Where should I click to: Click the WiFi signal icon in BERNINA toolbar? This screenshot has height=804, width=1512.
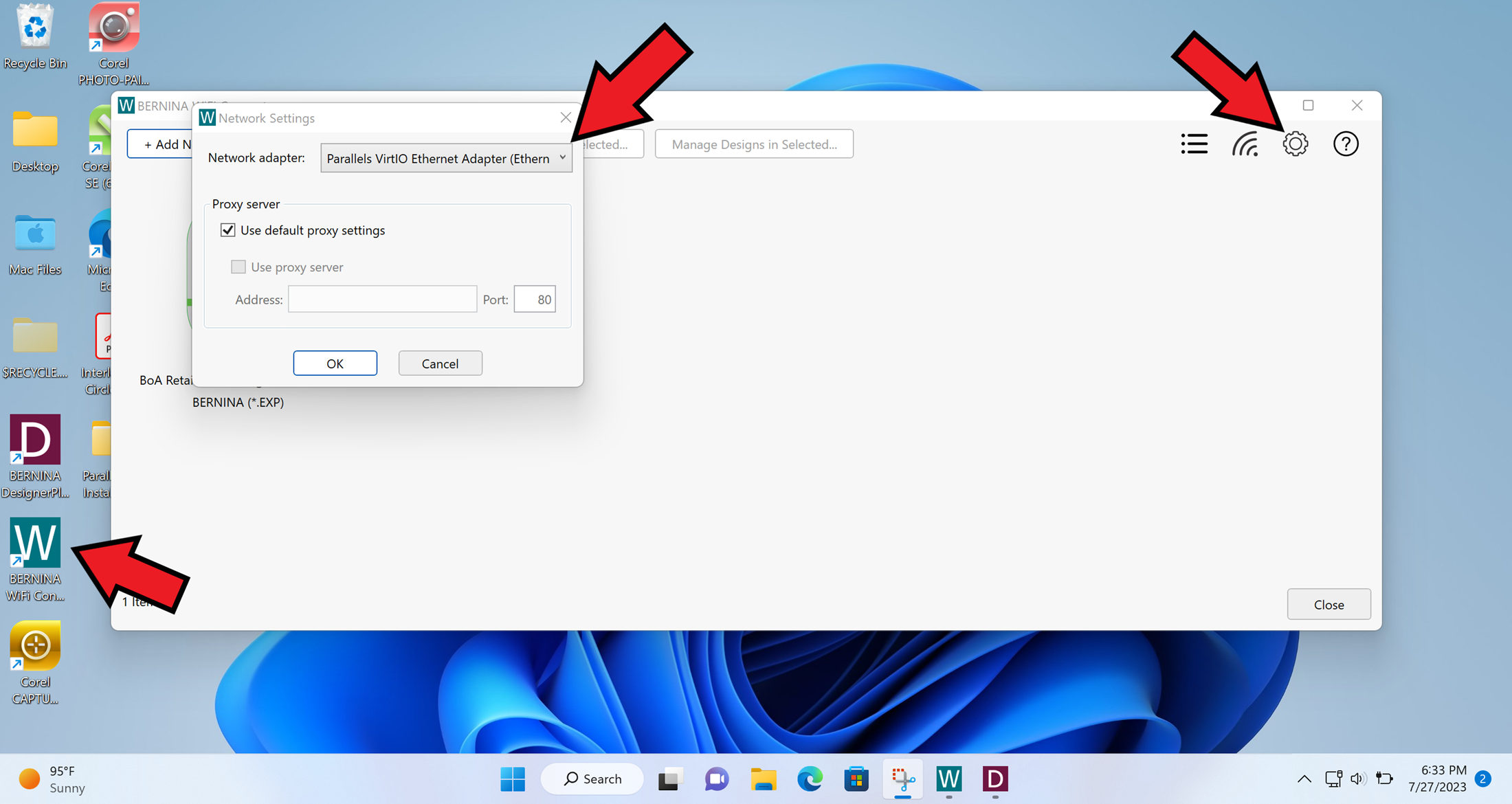(x=1245, y=144)
